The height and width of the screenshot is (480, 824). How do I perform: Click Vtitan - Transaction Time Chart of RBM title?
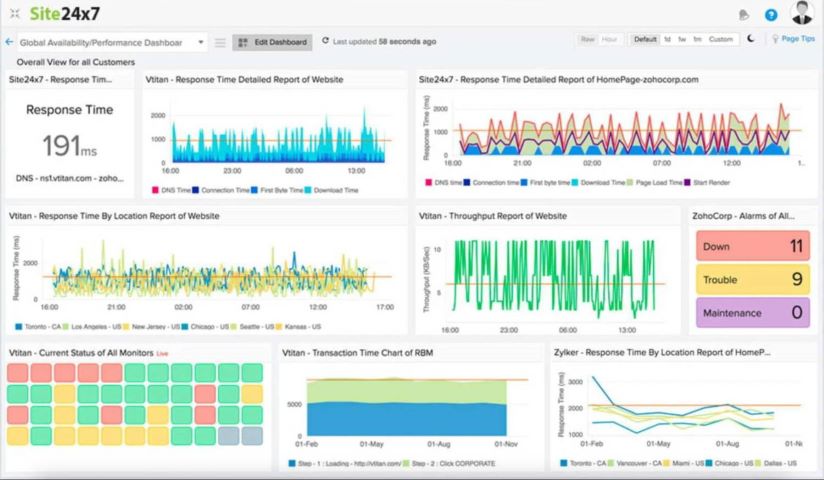pyautogui.click(x=357, y=353)
